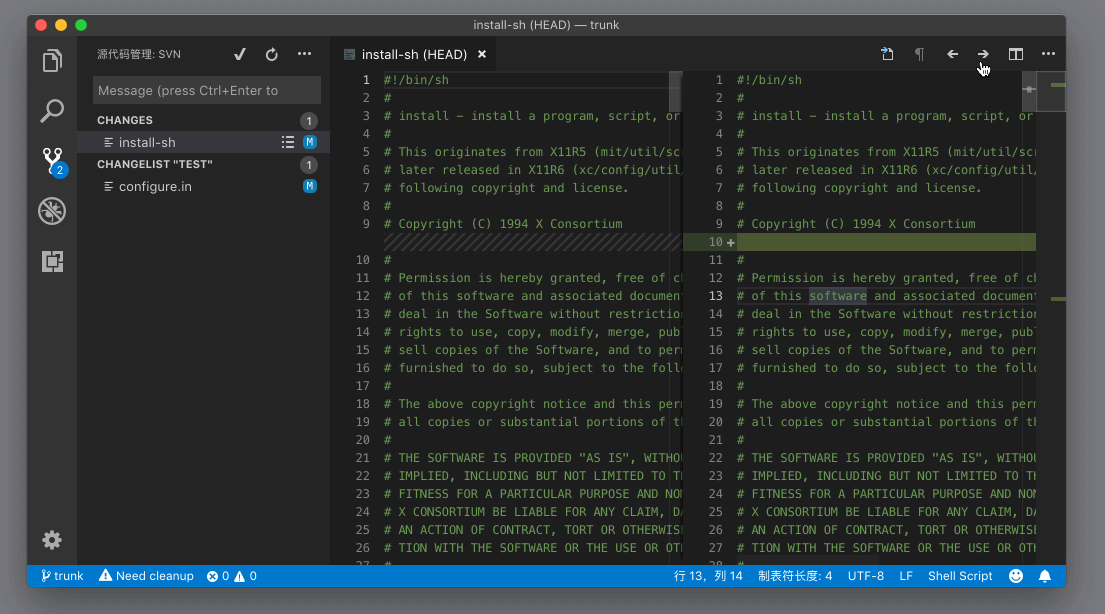Toggle whitespace display with the pilcrow icon
This screenshot has height=614, width=1105.
coord(919,54)
